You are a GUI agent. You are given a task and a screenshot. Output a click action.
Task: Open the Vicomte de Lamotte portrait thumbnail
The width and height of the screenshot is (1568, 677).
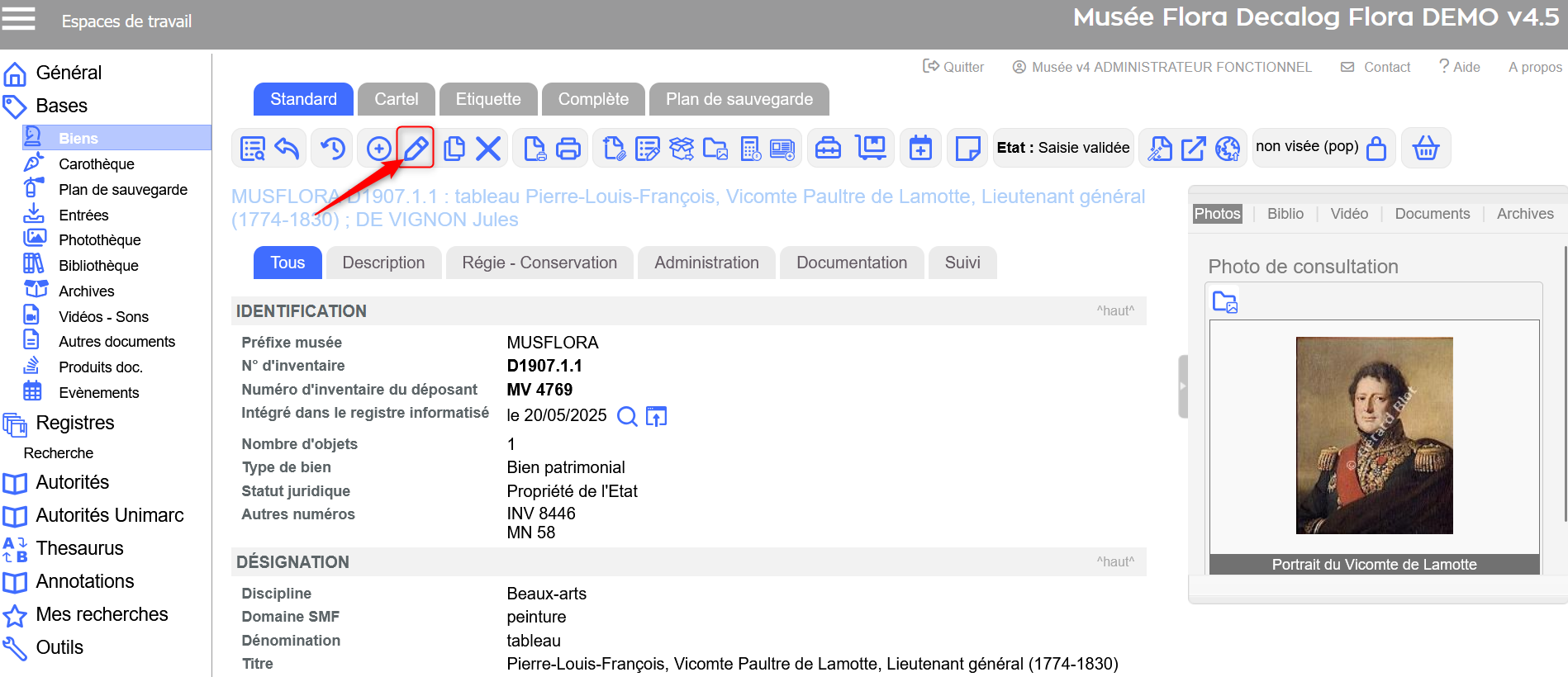tap(1373, 435)
